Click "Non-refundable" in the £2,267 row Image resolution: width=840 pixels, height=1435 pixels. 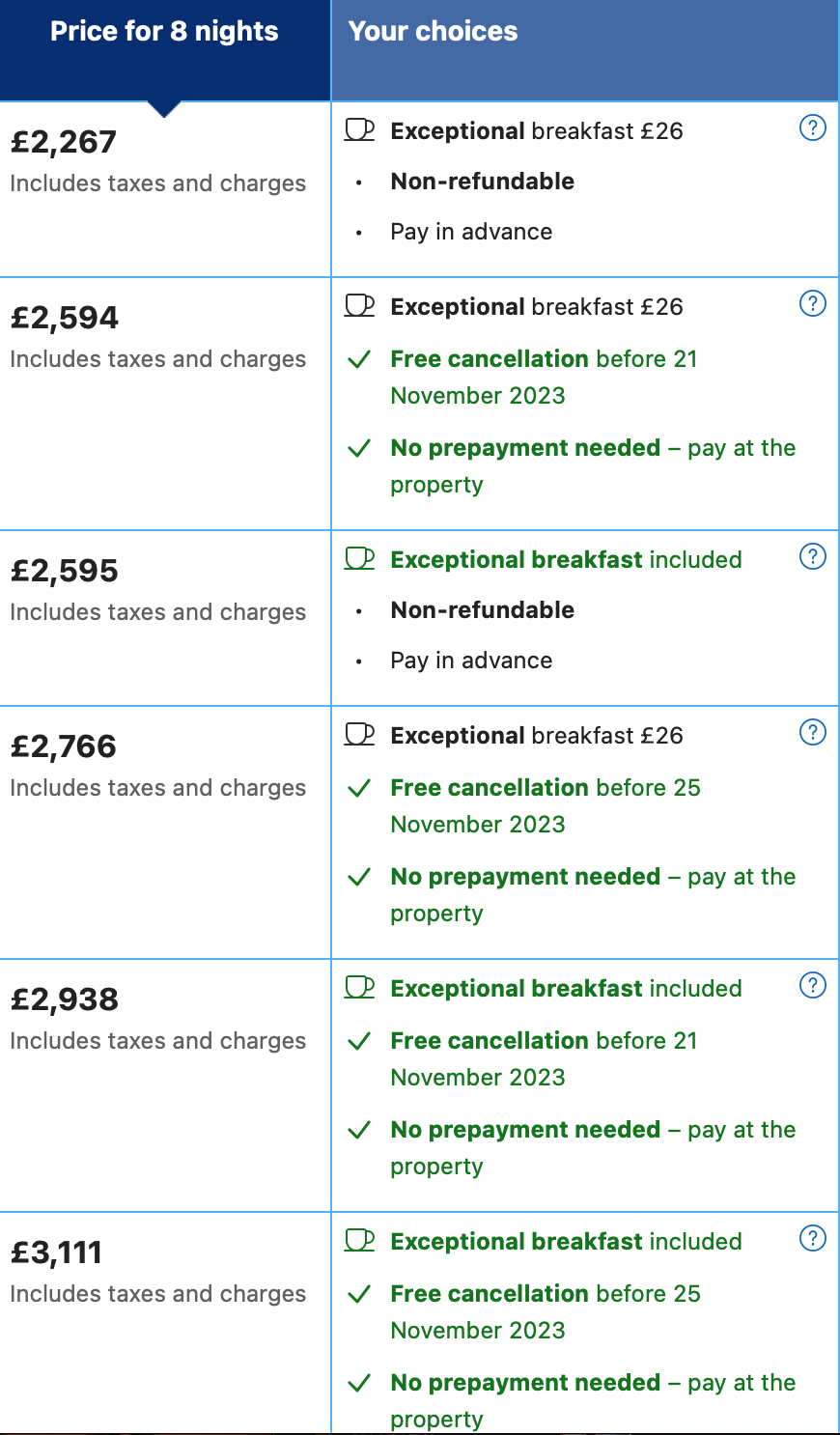[482, 182]
